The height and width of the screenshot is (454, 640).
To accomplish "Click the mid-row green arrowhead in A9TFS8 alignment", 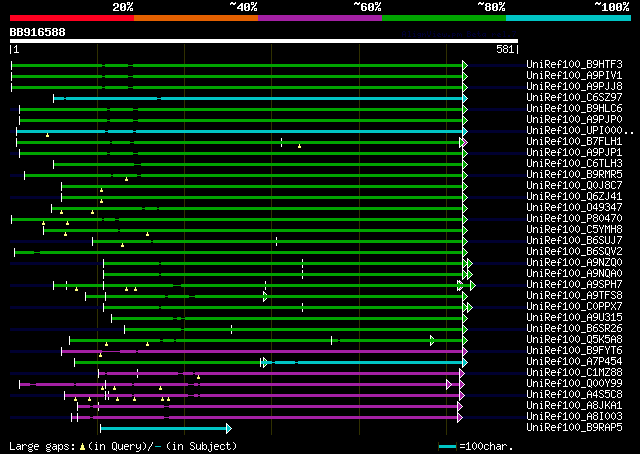I will tap(265, 296).
